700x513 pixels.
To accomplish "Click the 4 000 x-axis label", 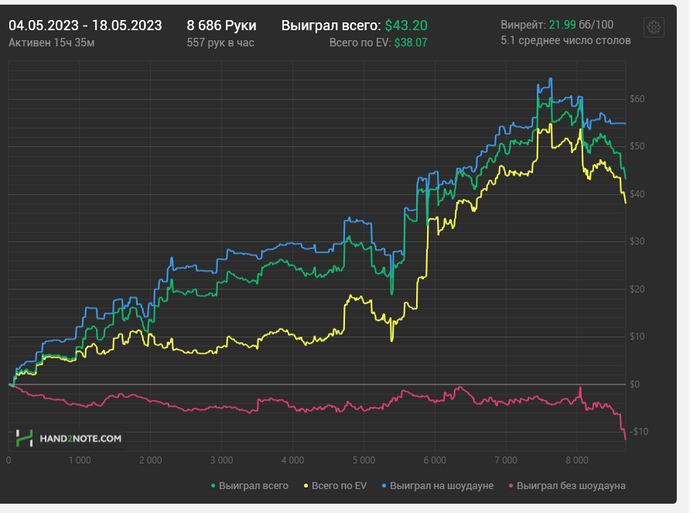I will (x=292, y=460).
